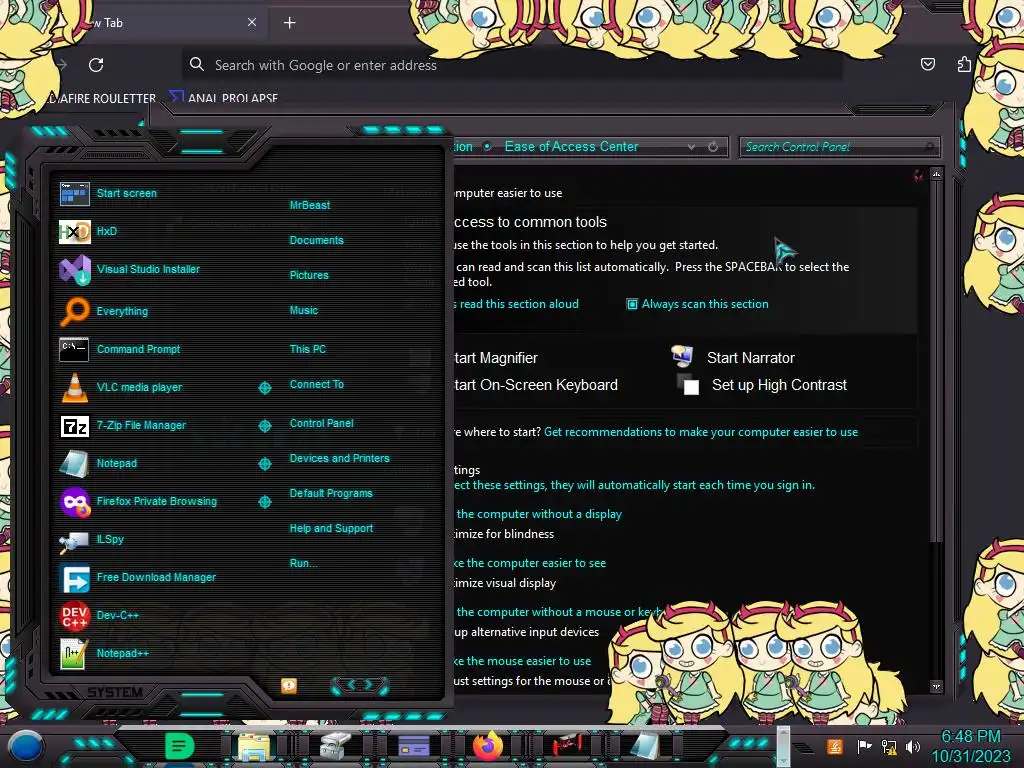The image size is (1024, 768).
Task: Expand 7-Zip File Manager jump list
Action: (x=265, y=426)
